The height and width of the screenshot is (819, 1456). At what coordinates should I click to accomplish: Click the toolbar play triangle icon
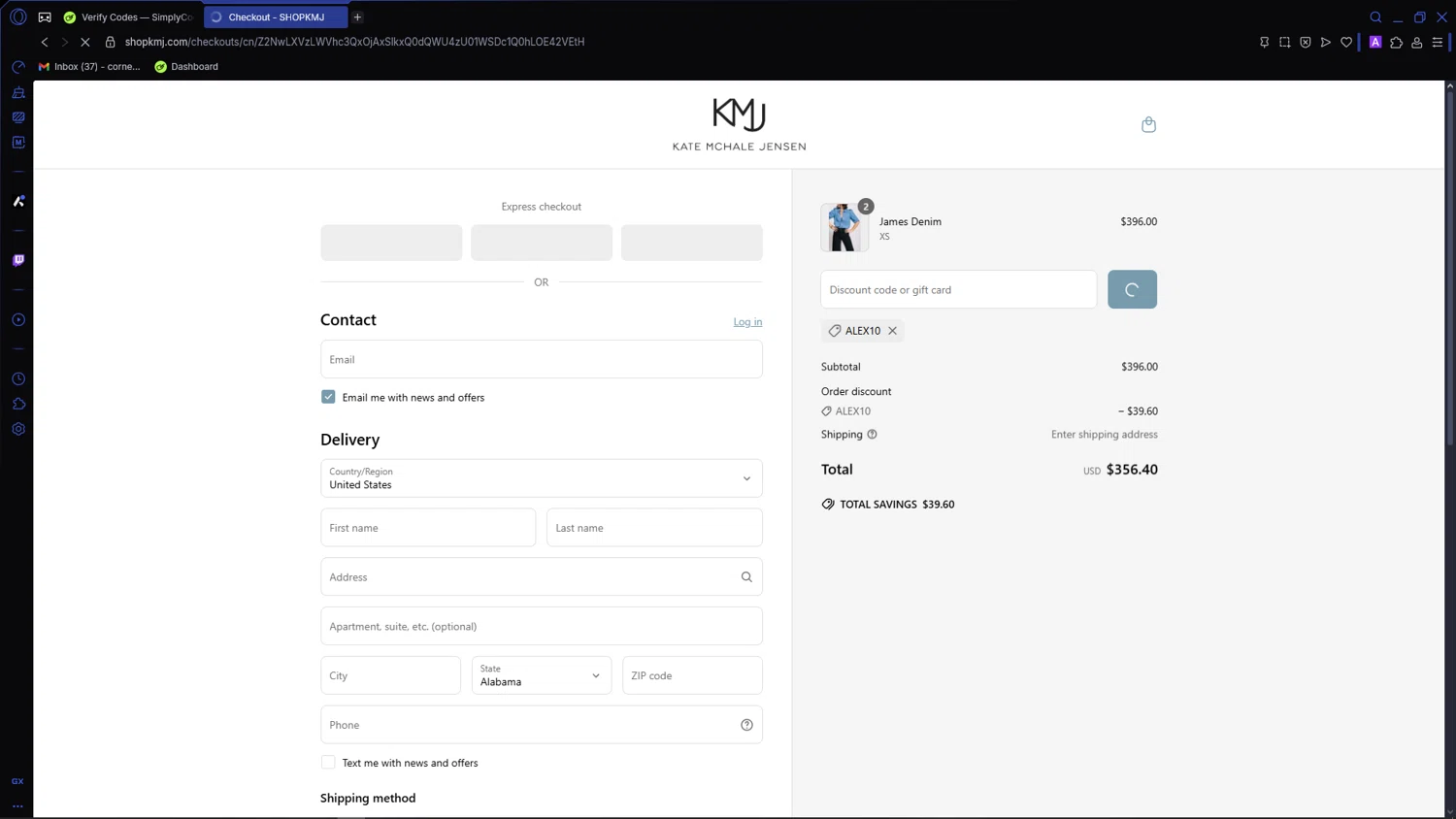coord(1326,43)
